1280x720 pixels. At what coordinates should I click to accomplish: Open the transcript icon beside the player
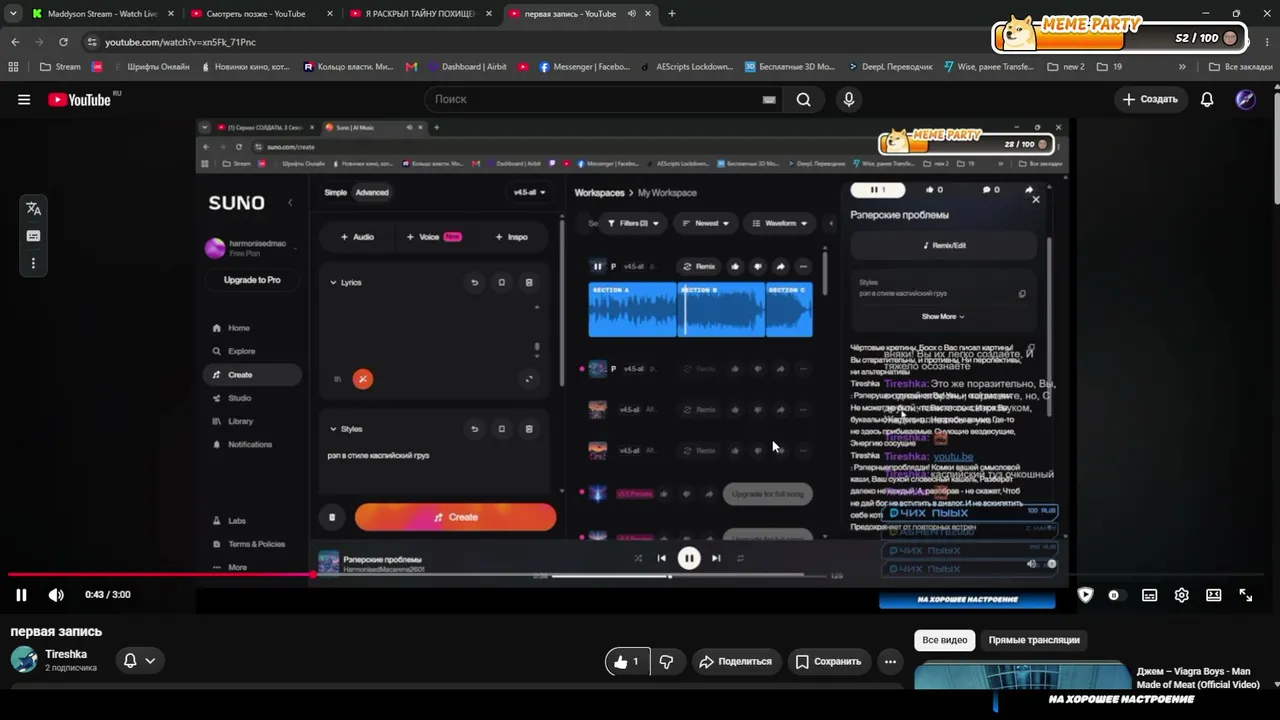33,236
